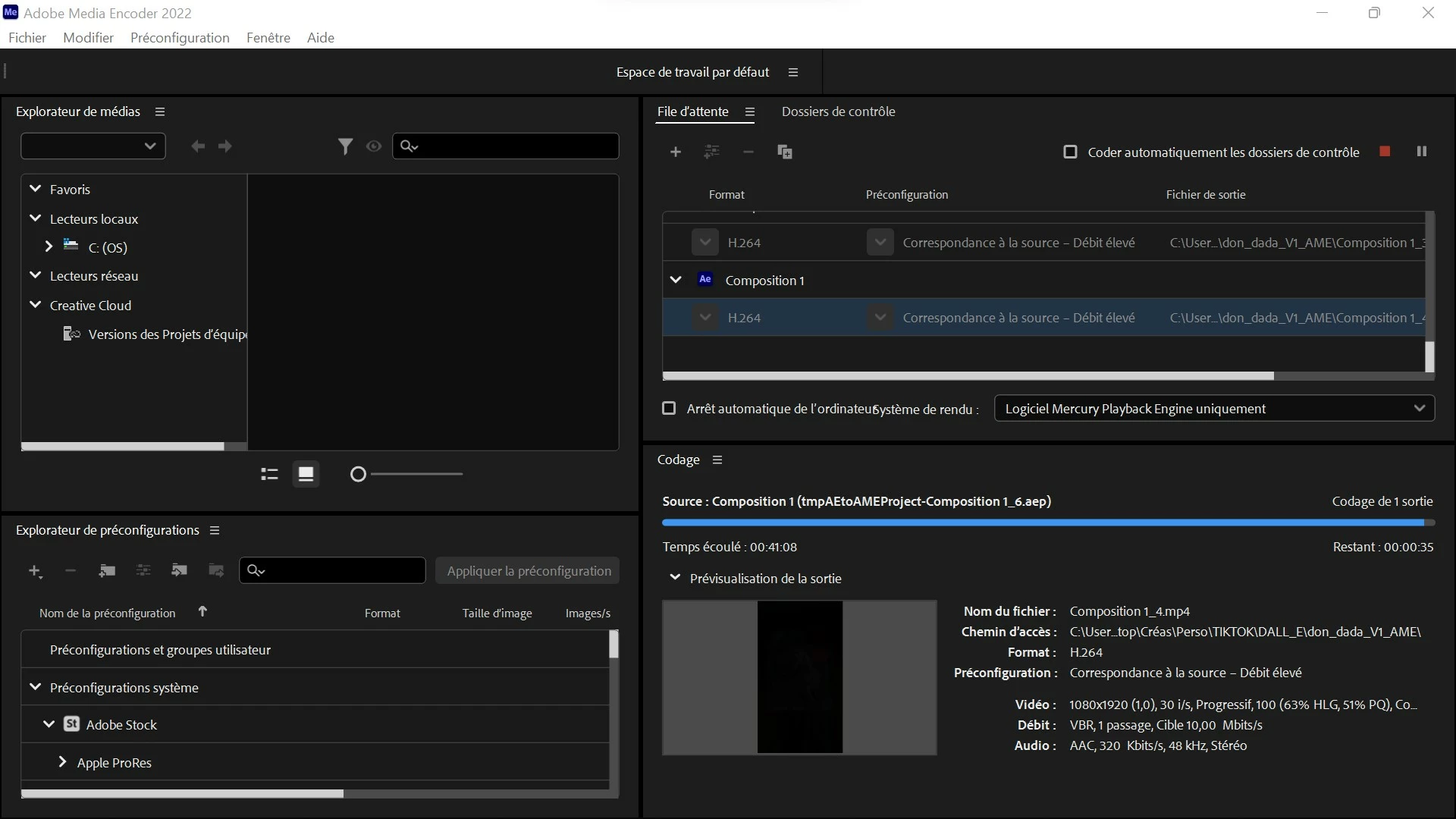This screenshot has width=1456, height=819.
Task: Switch media browser to thumbnail view
Action: click(x=306, y=474)
